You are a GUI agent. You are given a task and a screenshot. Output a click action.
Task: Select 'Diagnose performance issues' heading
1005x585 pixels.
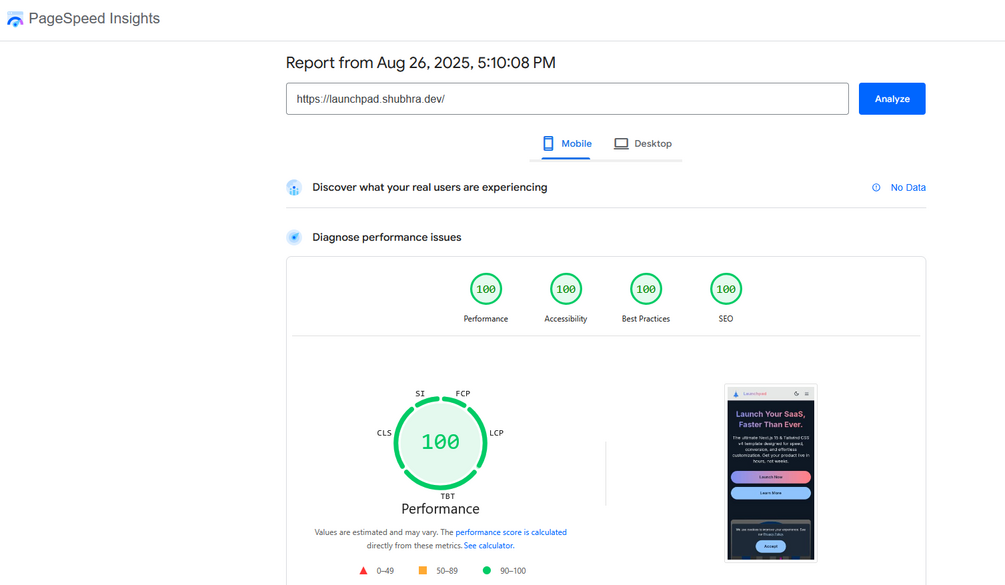386,237
